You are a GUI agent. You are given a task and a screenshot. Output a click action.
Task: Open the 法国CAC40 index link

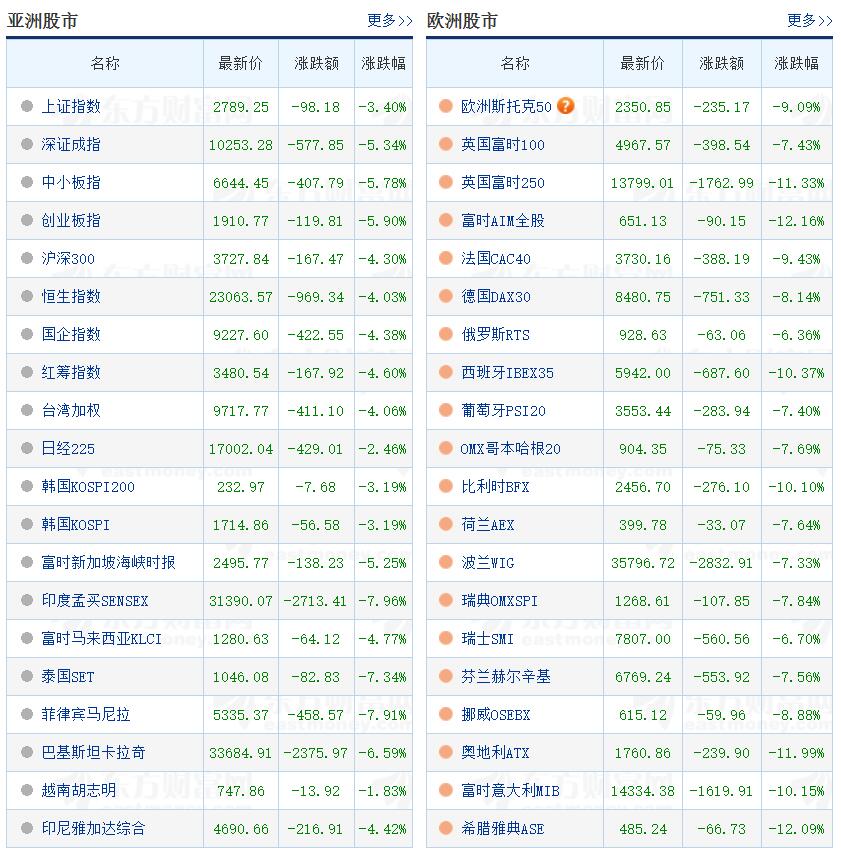click(x=495, y=259)
